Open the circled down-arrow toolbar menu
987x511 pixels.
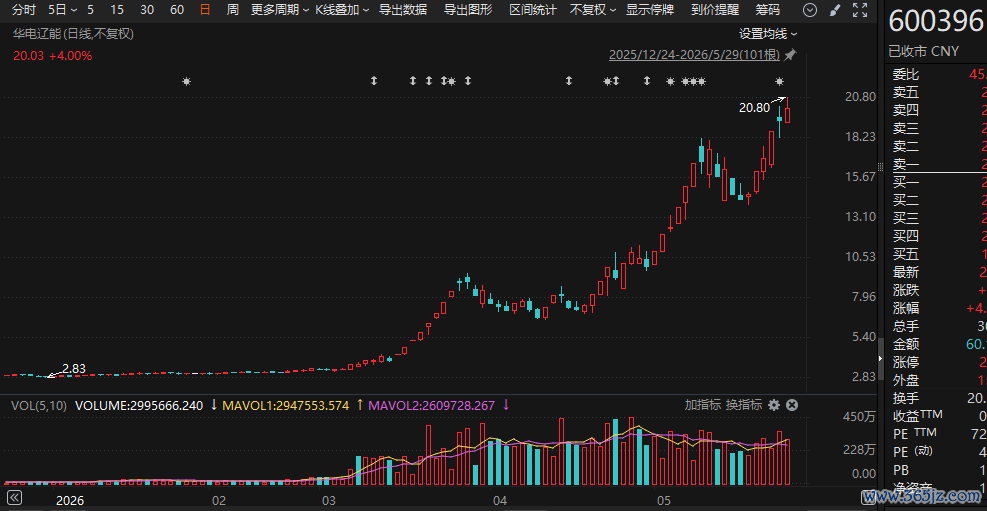811,9
